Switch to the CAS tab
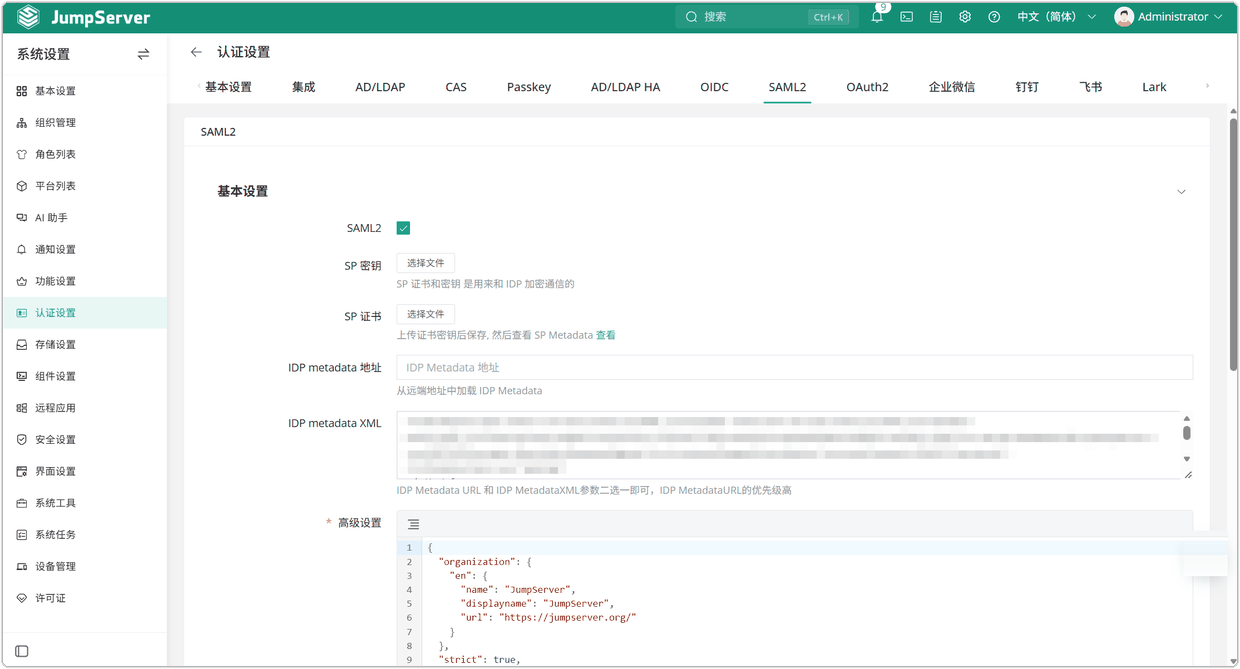 coord(456,87)
